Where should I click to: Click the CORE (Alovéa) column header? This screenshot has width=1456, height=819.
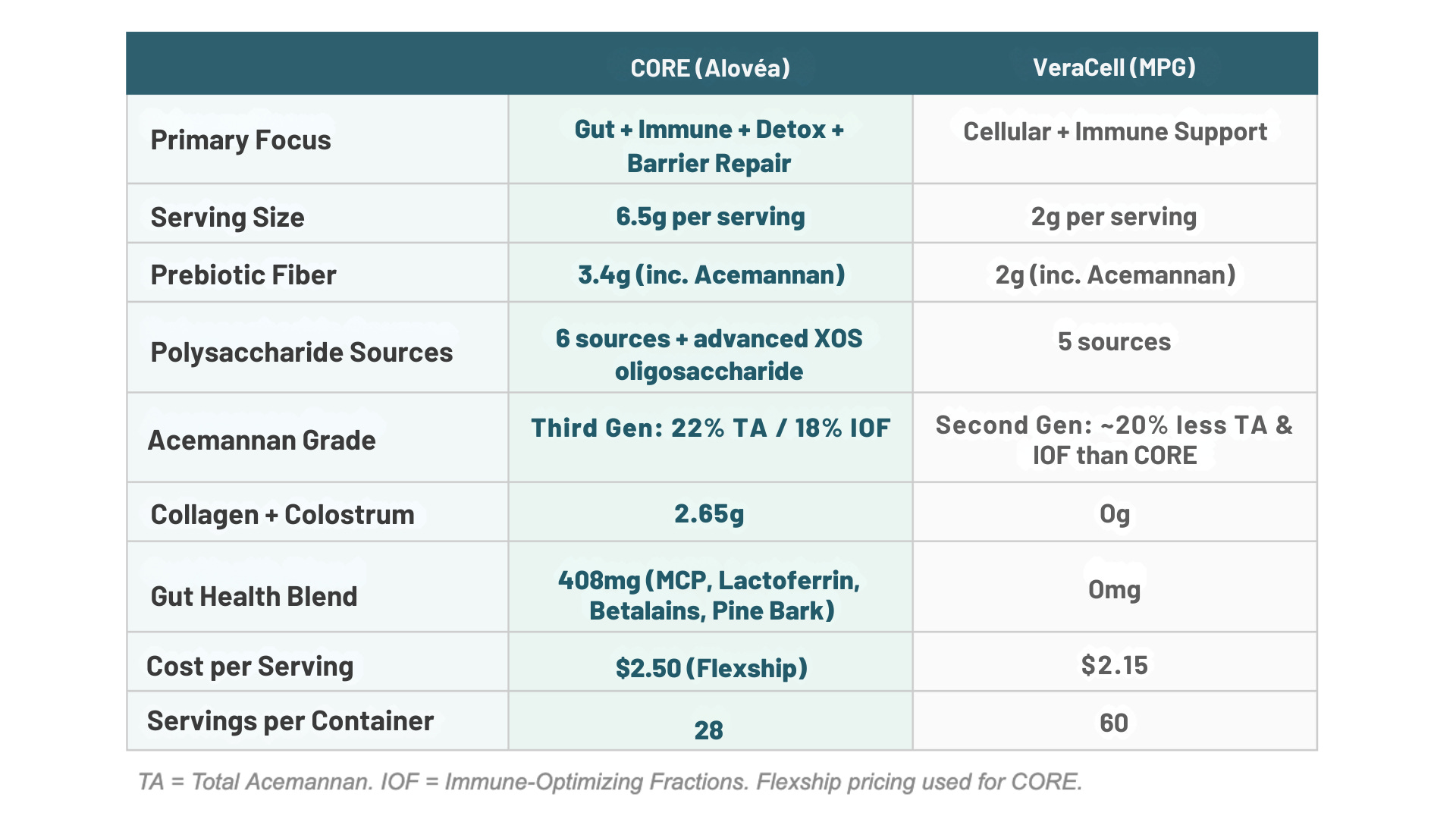710,68
